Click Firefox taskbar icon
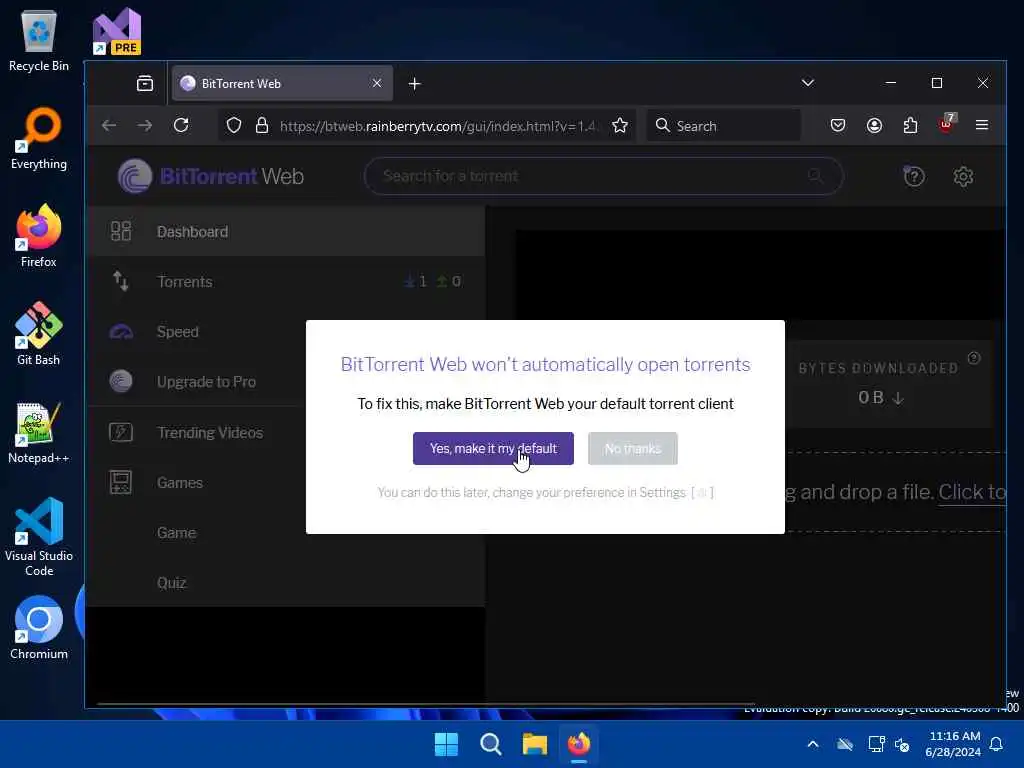 [x=579, y=744]
